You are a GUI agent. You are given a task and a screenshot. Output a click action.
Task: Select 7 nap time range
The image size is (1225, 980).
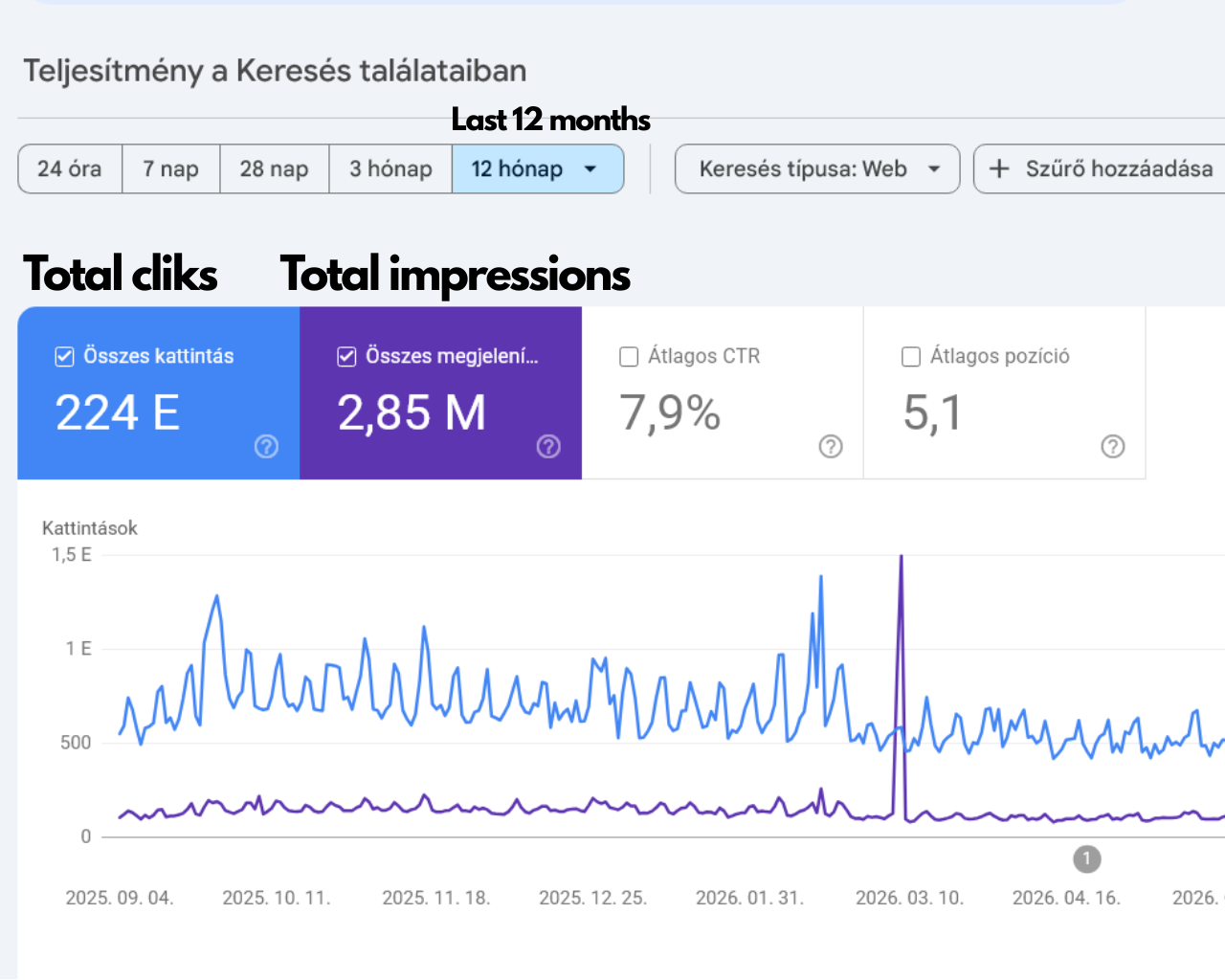tap(171, 169)
